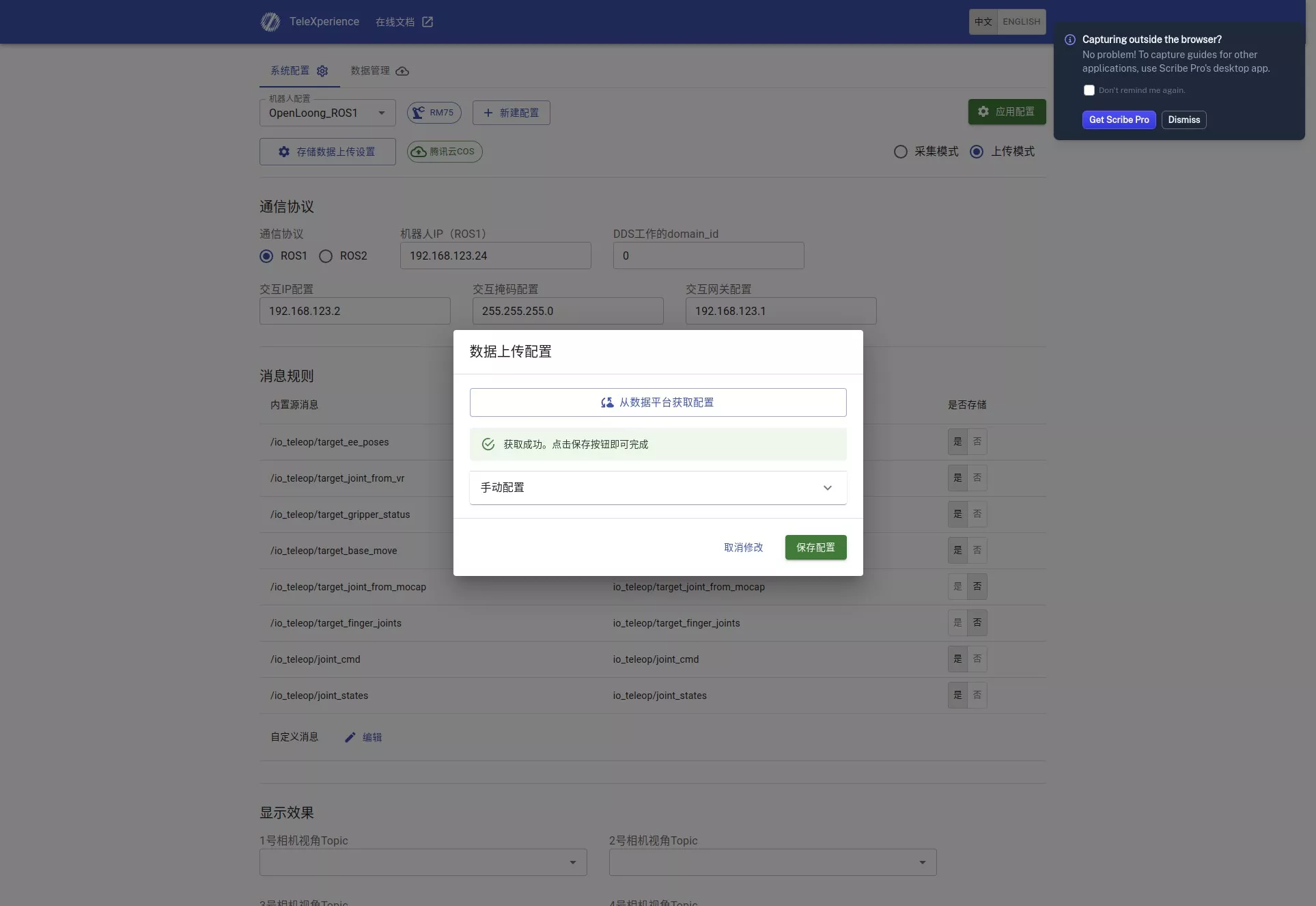The width and height of the screenshot is (1316, 906).
Task: Click the gear icon in 应用配置 button
Action: point(983,111)
